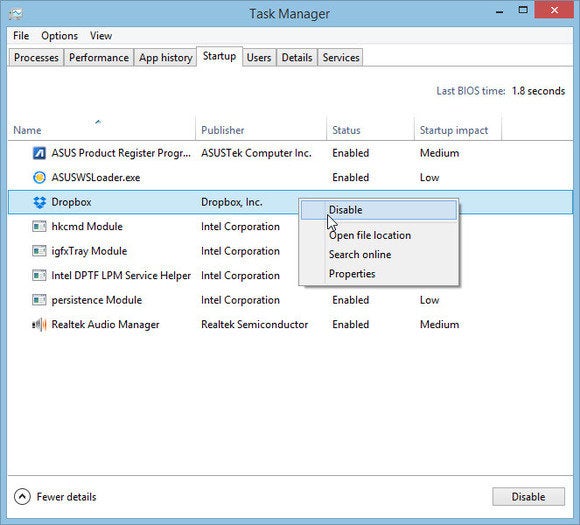Switch to the Users tab

(259, 58)
